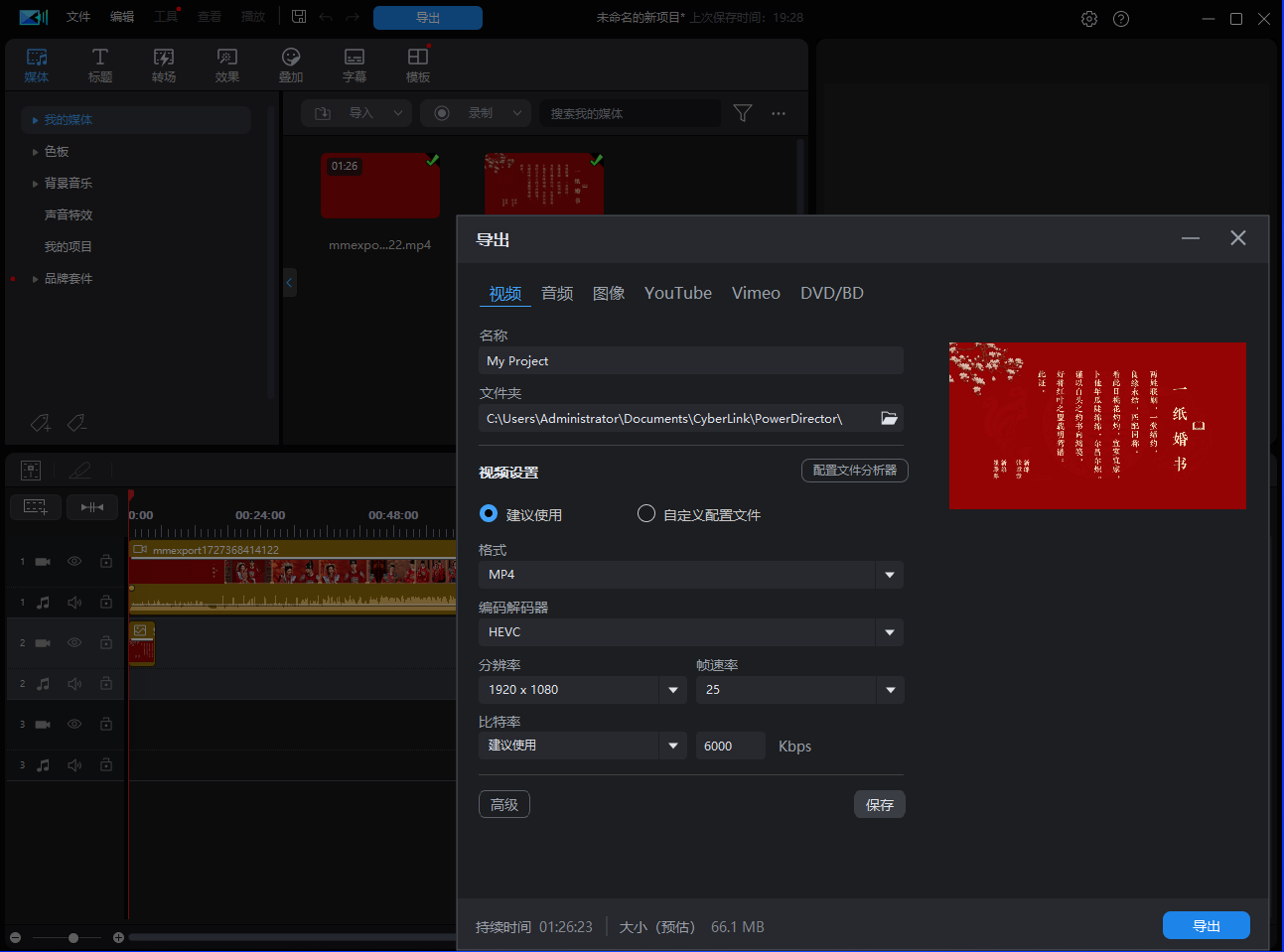Open the Title room icon
This screenshot has height=952, width=1284.
coord(100,65)
